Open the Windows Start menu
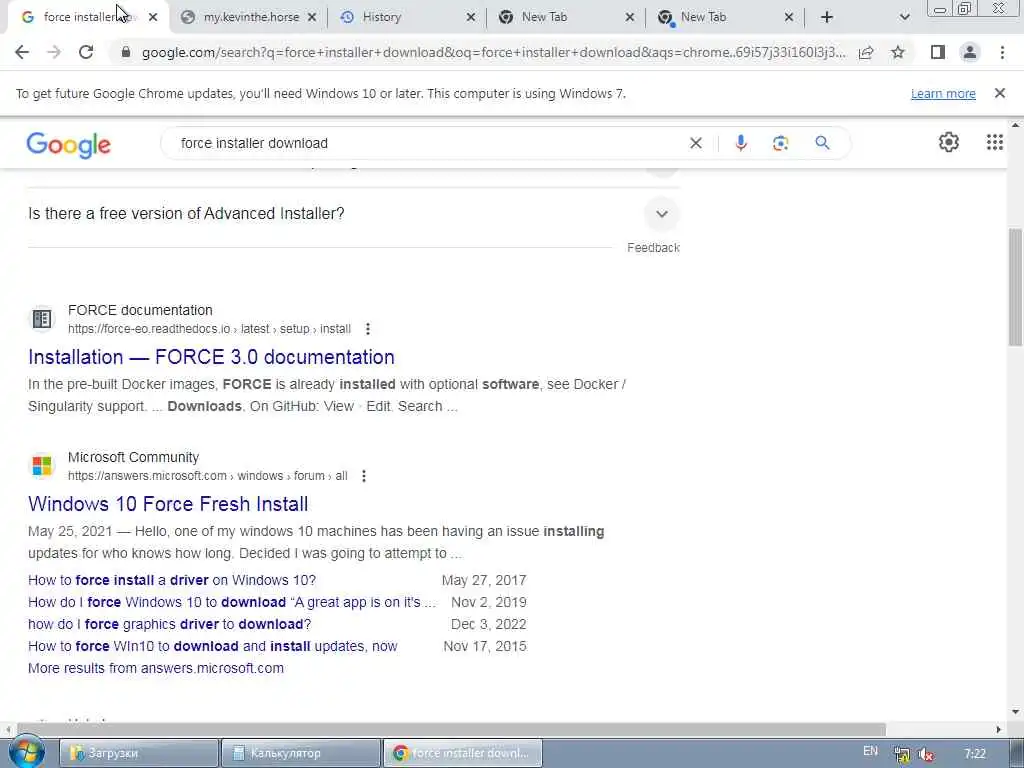This screenshot has height=768, width=1024. pos(26,752)
